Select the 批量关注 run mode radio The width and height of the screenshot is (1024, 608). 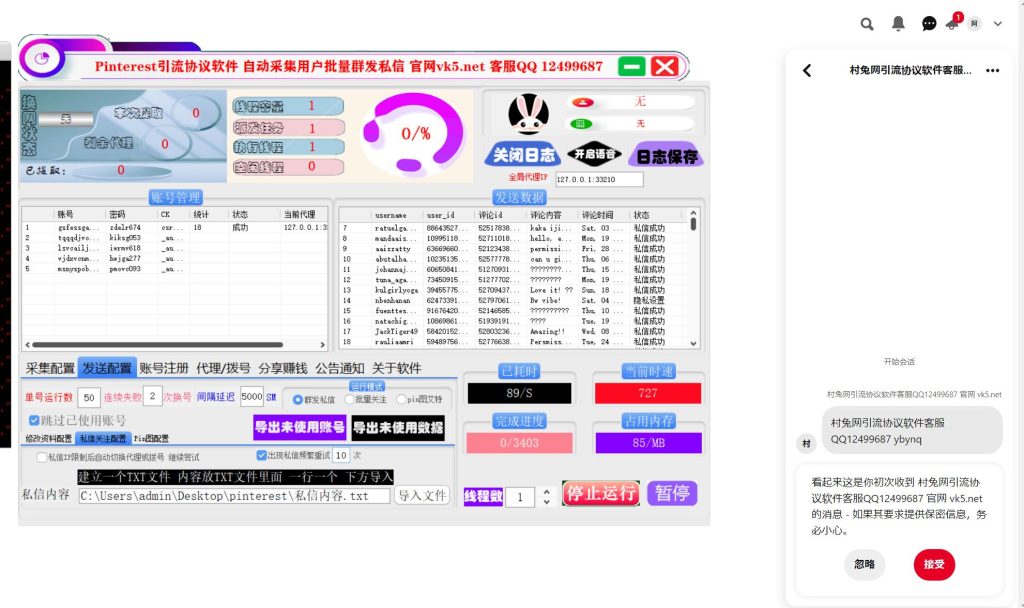[349, 399]
